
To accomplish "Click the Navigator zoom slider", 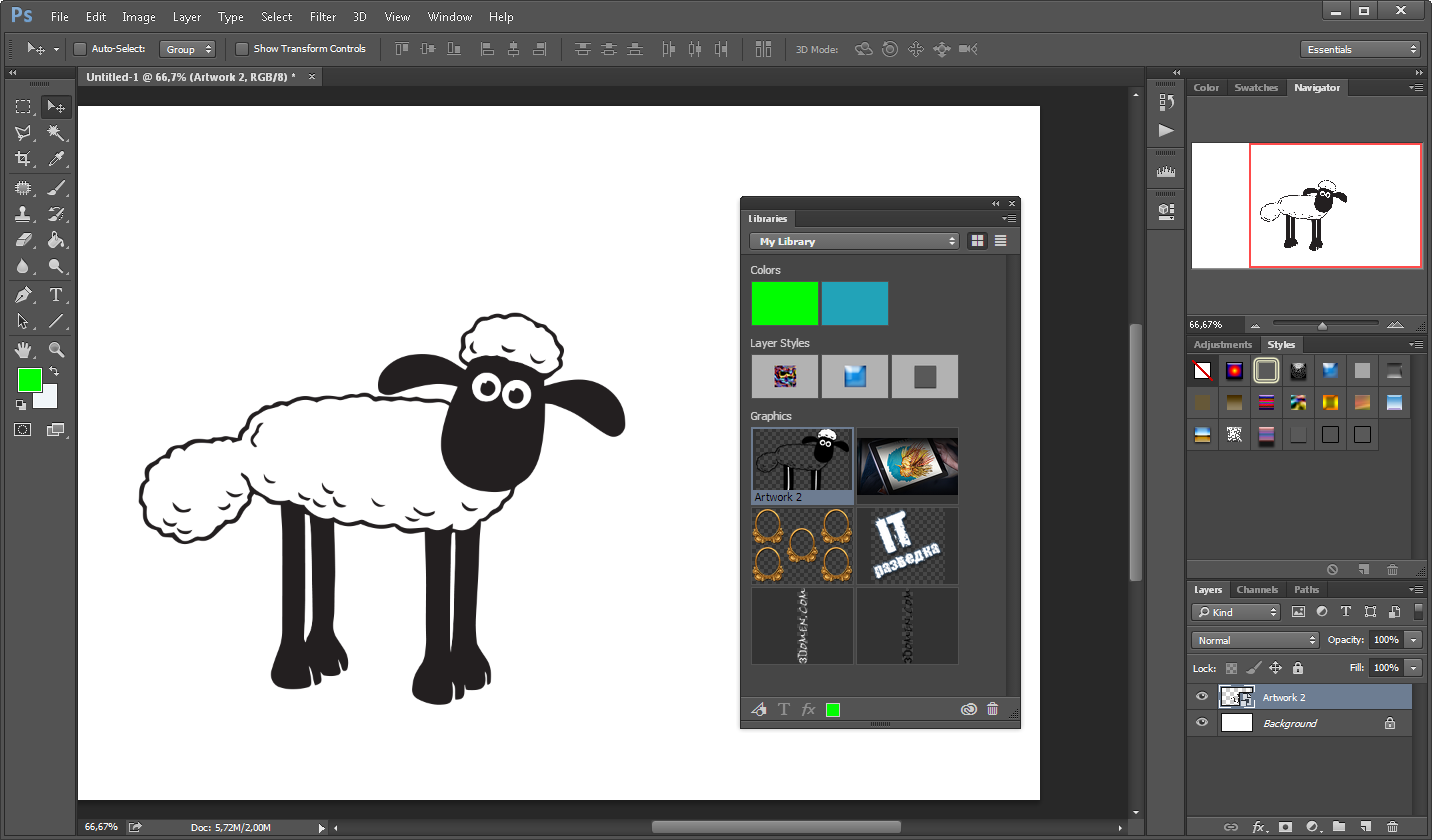I will 1322,325.
